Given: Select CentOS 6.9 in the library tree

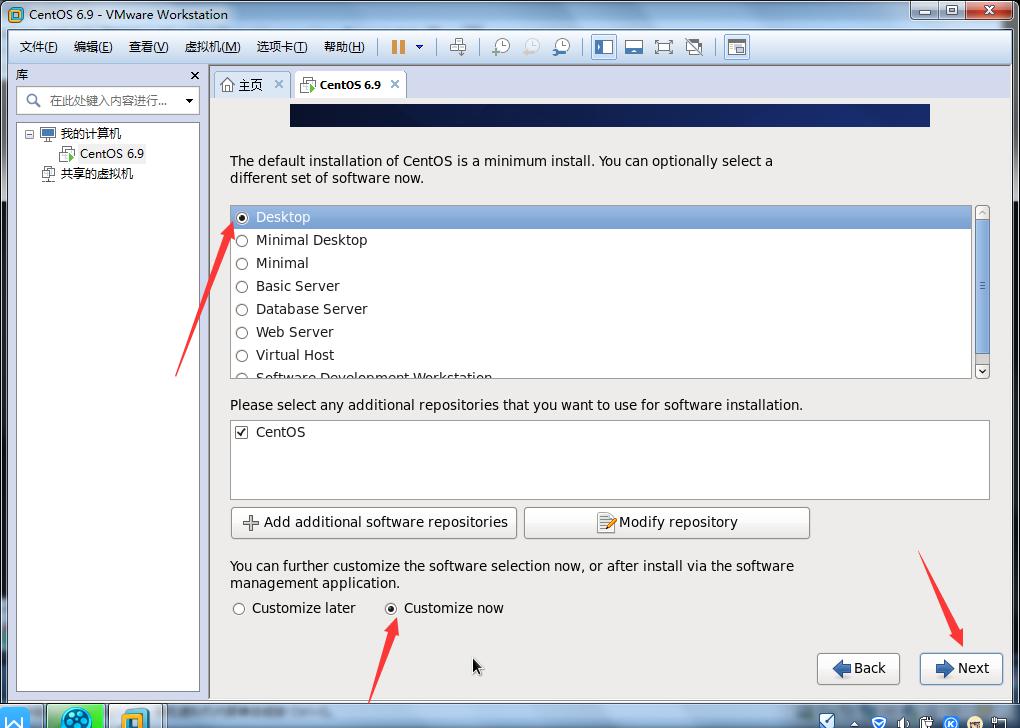Looking at the screenshot, I should (x=112, y=154).
